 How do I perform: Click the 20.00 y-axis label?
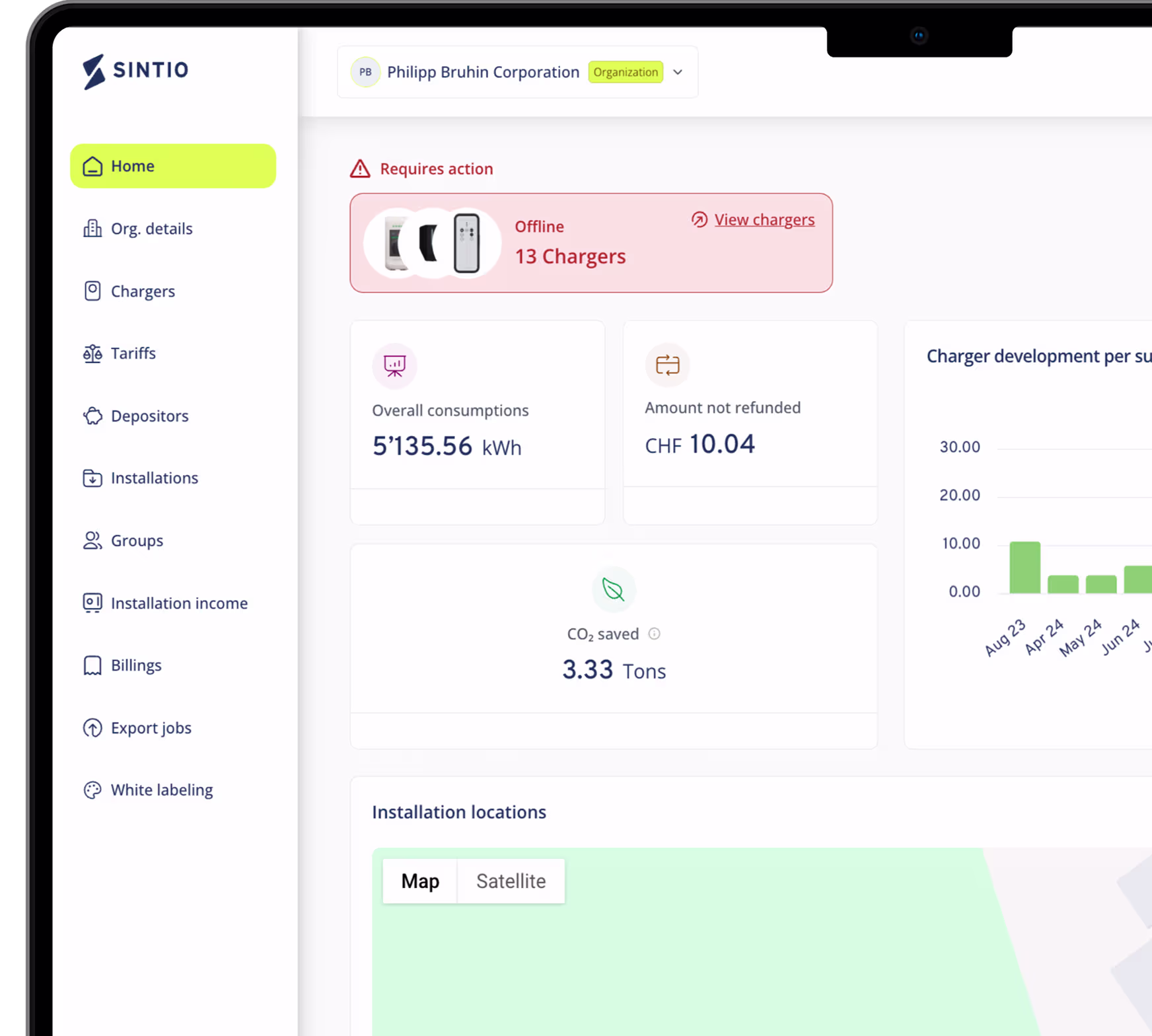pyautogui.click(x=960, y=495)
